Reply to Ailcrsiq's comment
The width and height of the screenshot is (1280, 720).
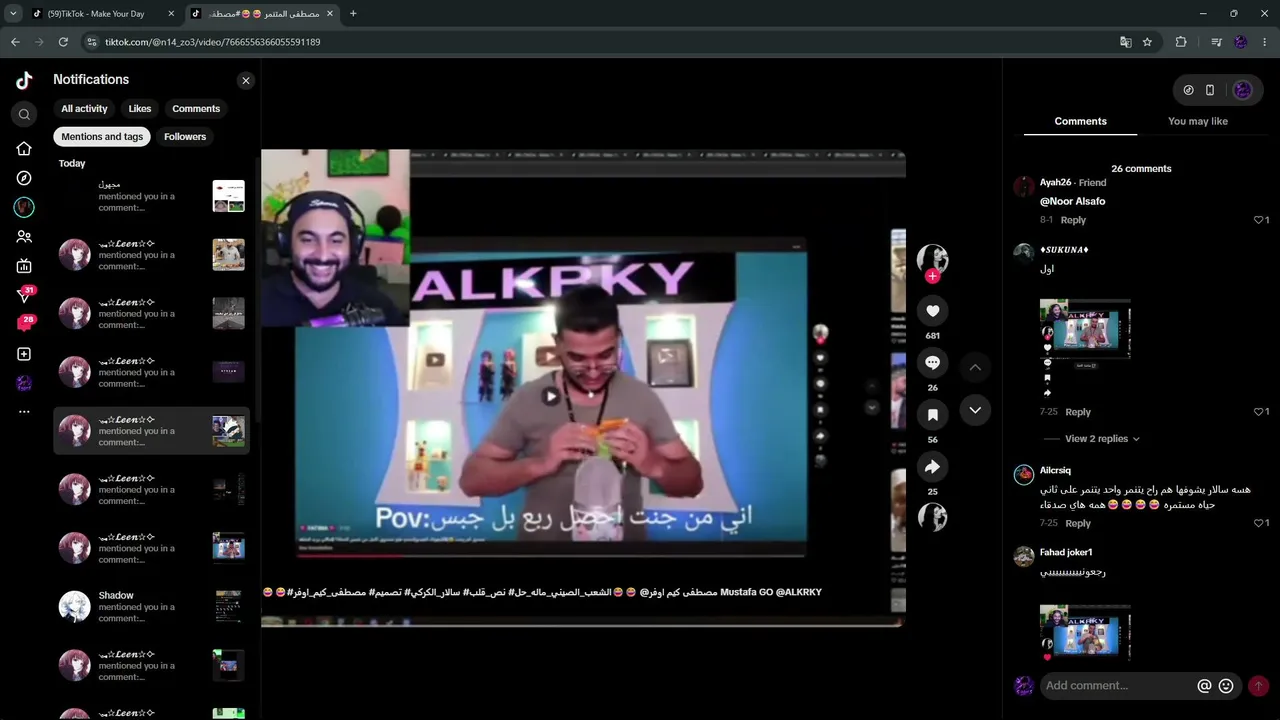[1078, 524]
